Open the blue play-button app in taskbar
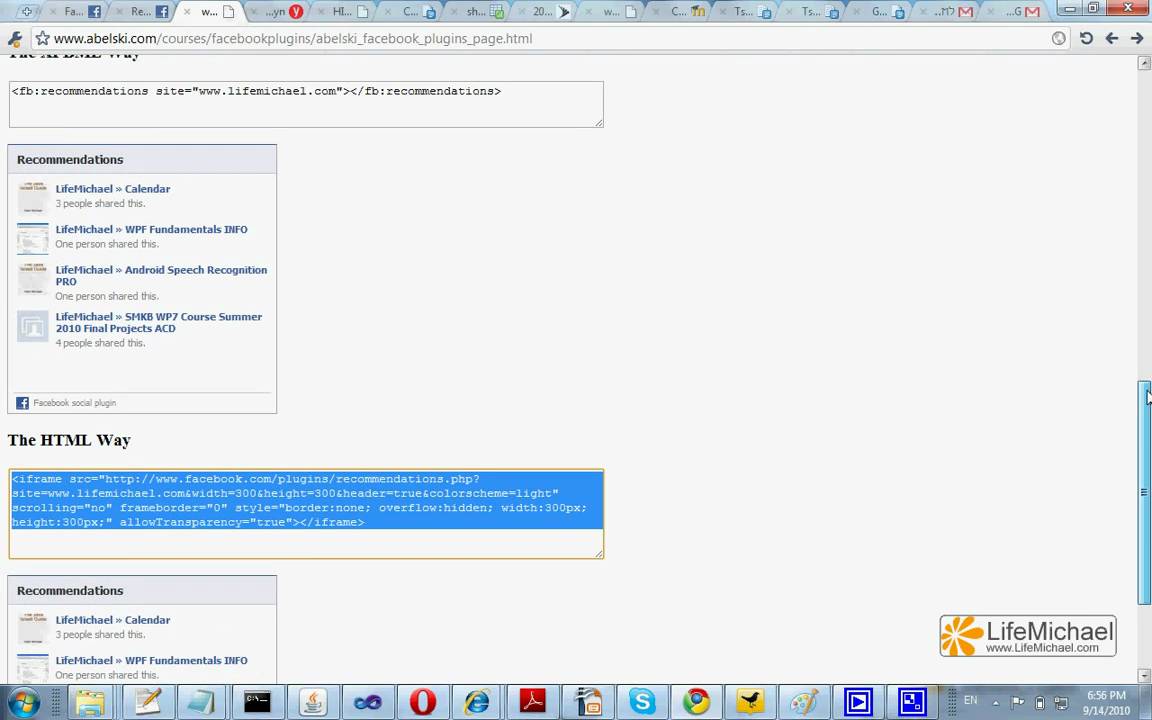 (x=857, y=702)
